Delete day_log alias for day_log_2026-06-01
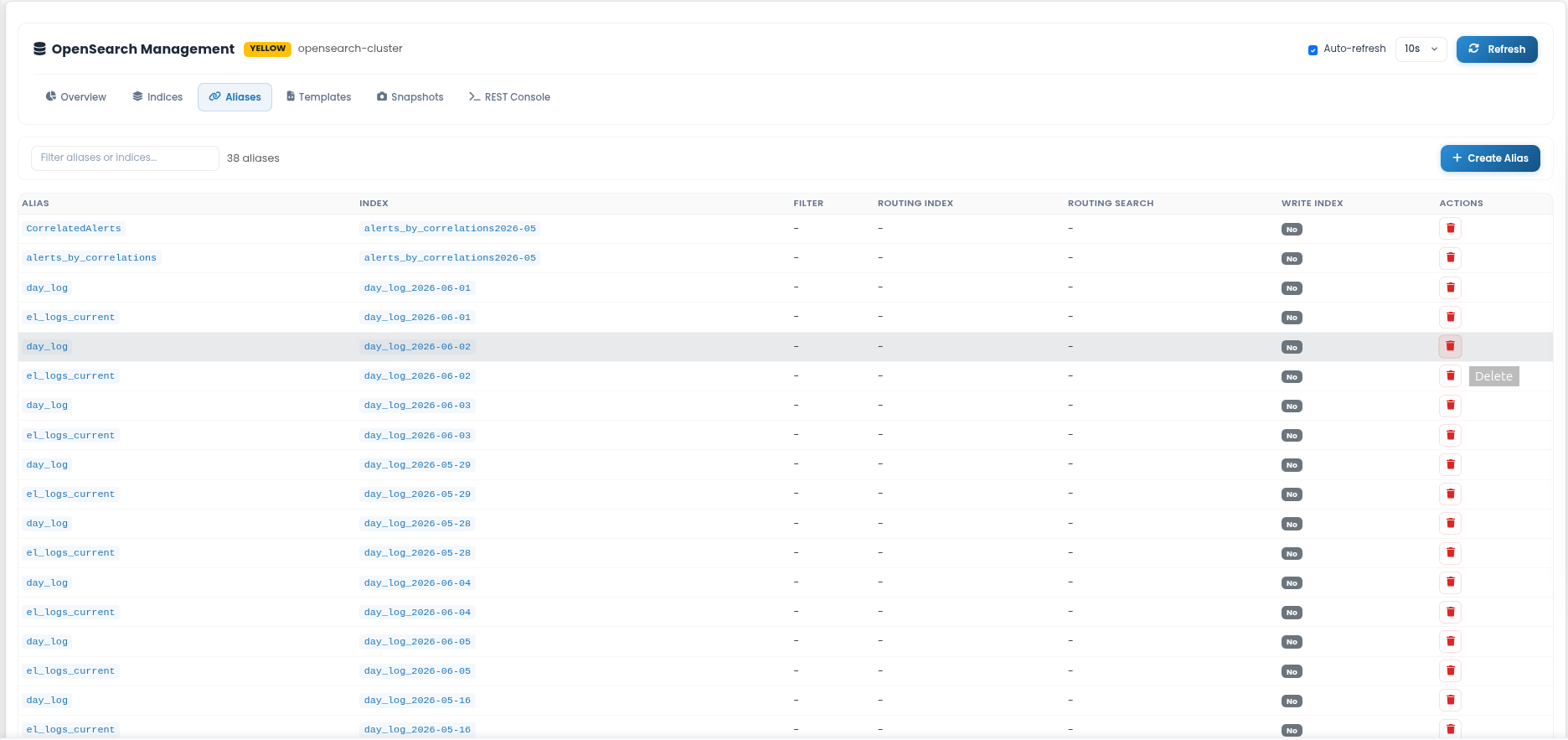Viewport: 1568px width, 740px height. [x=1450, y=288]
